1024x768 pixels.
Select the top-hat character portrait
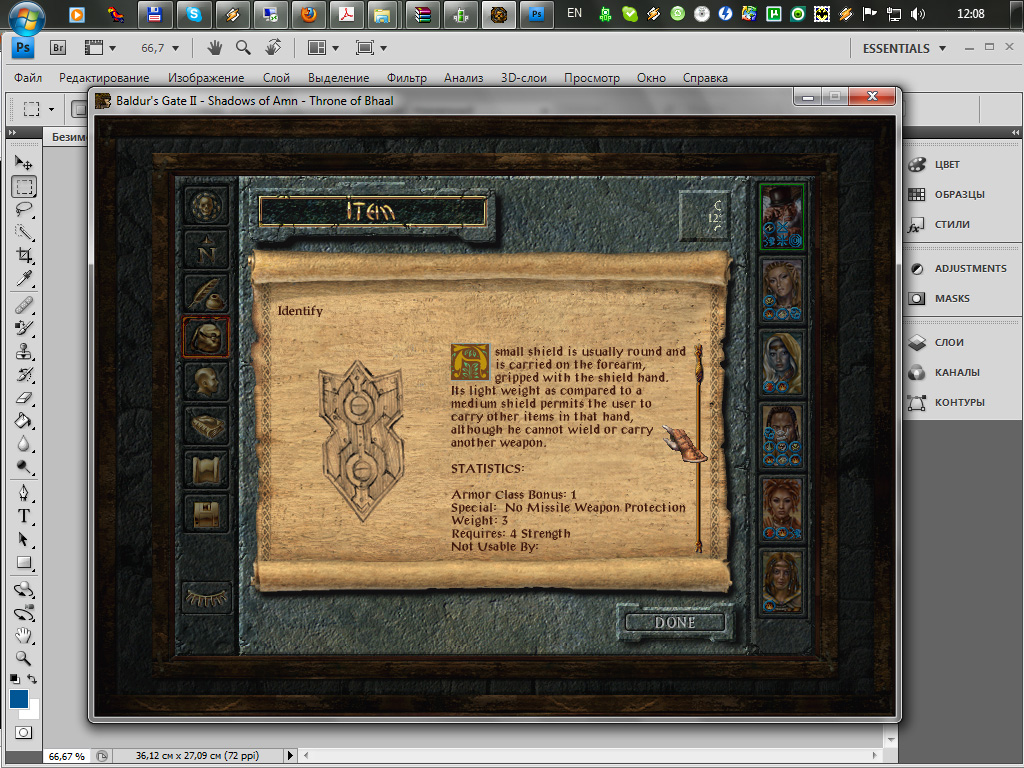tap(782, 216)
